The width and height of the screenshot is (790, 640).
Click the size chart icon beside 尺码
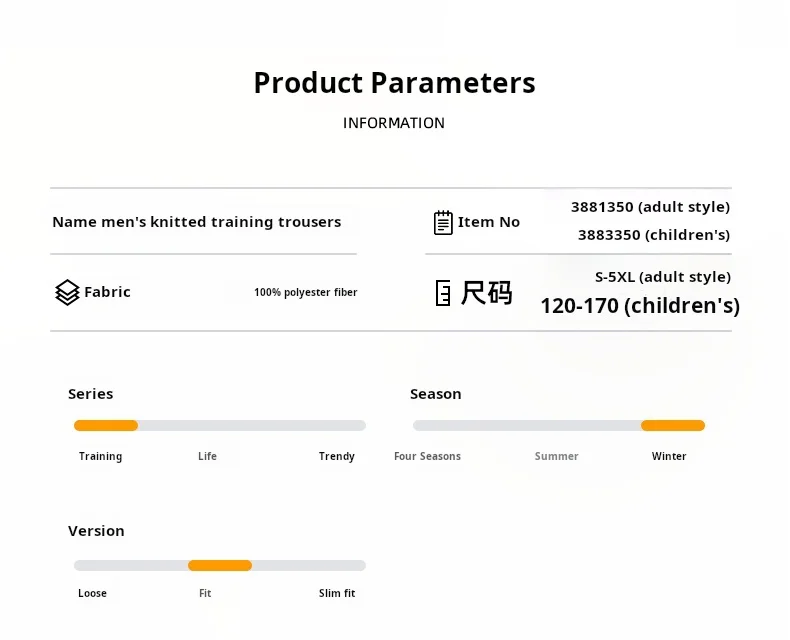[443, 293]
